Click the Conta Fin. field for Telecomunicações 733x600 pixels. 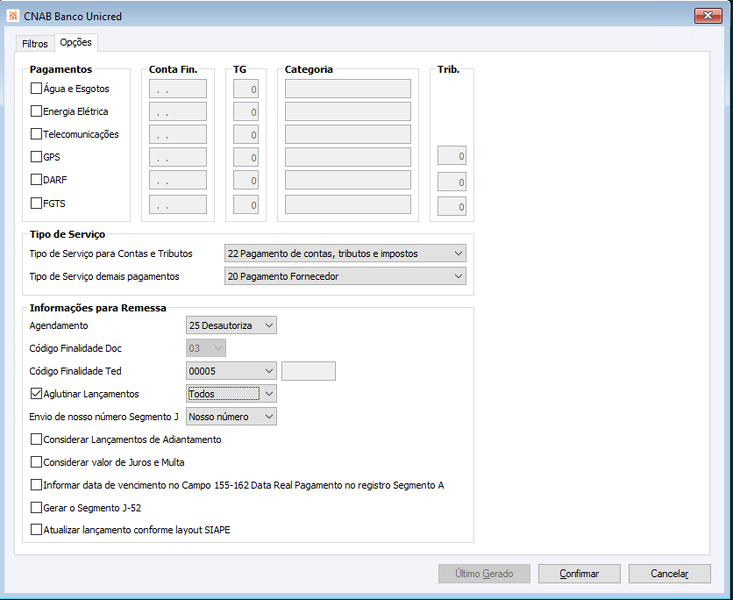pyautogui.click(x=178, y=135)
